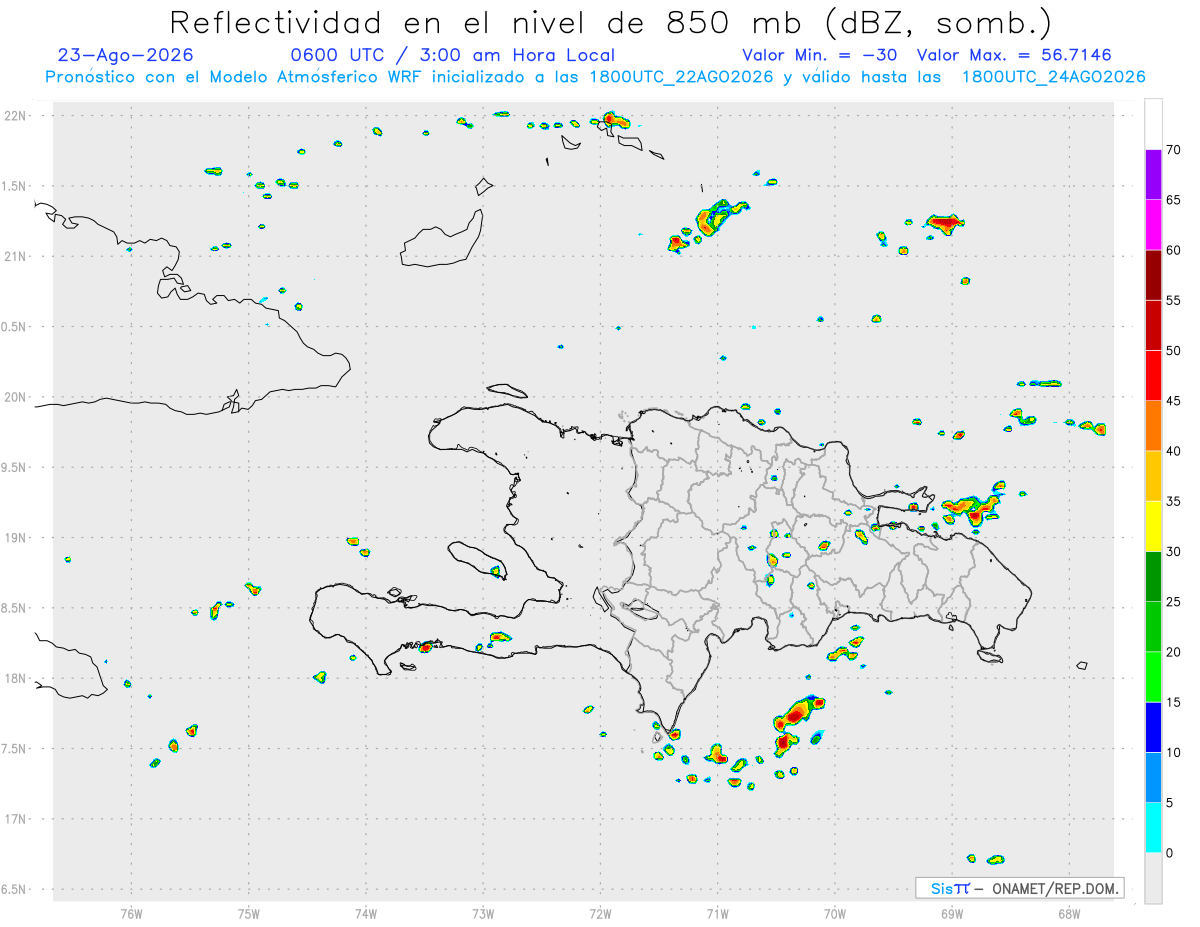Click the colorbar value label '45'

tap(1174, 401)
